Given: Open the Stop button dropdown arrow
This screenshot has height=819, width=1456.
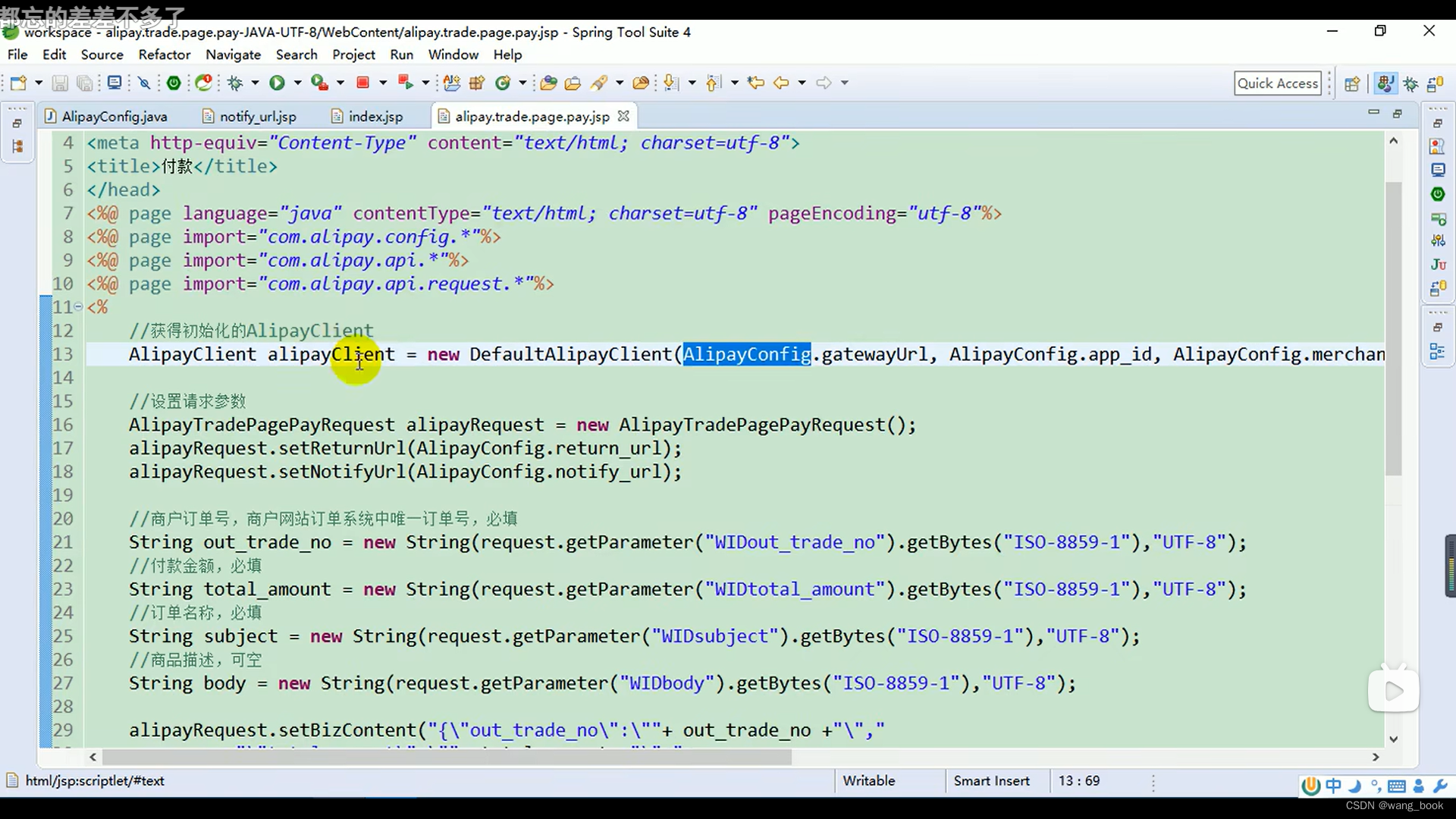Looking at the screenshot, I should click(383, 83).
